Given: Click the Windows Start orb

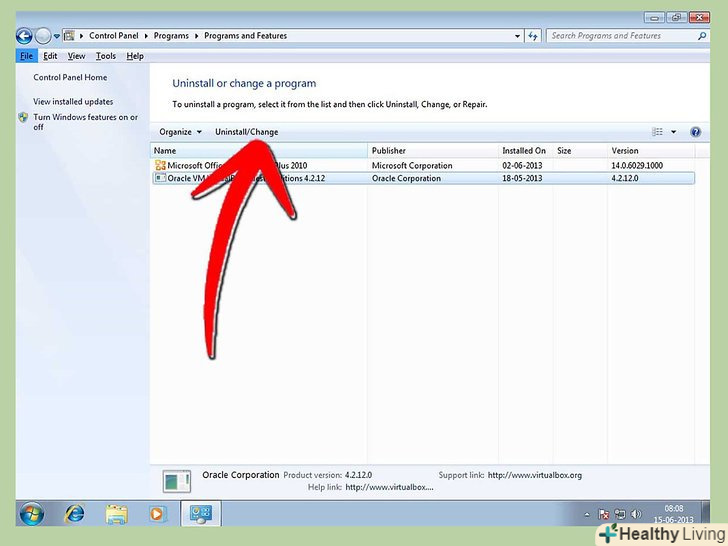Looking at the screenshot, I should (30, 514).
